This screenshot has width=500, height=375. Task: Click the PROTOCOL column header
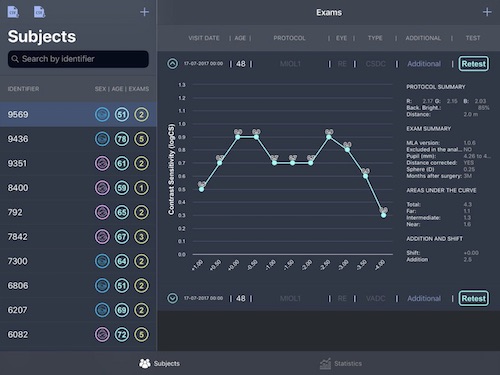pos(289,38)
